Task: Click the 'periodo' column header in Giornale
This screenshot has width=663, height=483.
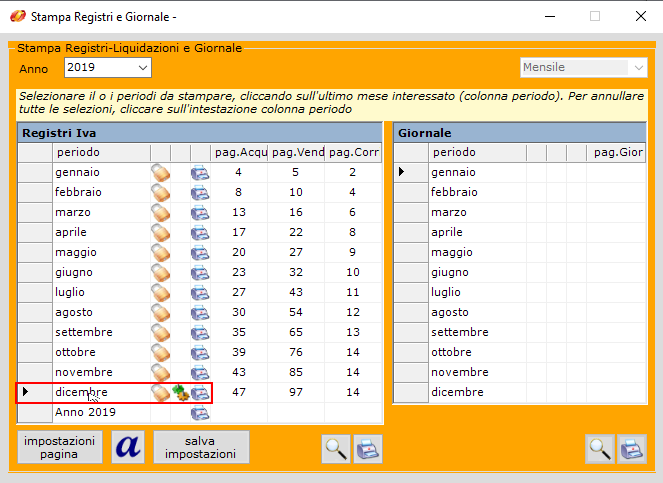Action: [455, 152]
